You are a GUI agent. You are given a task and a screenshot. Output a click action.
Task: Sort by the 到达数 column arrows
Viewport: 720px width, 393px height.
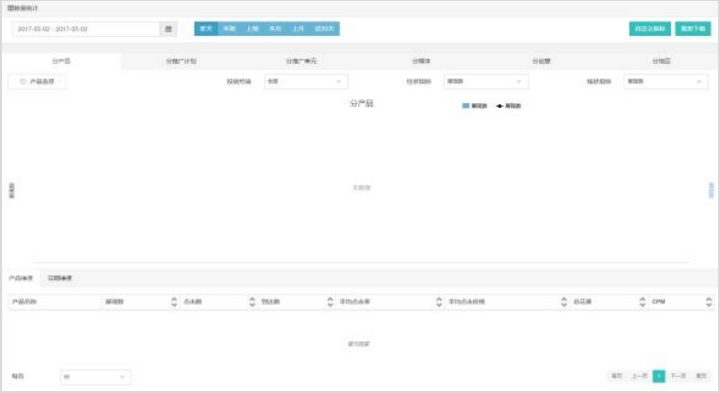(330, 302)
